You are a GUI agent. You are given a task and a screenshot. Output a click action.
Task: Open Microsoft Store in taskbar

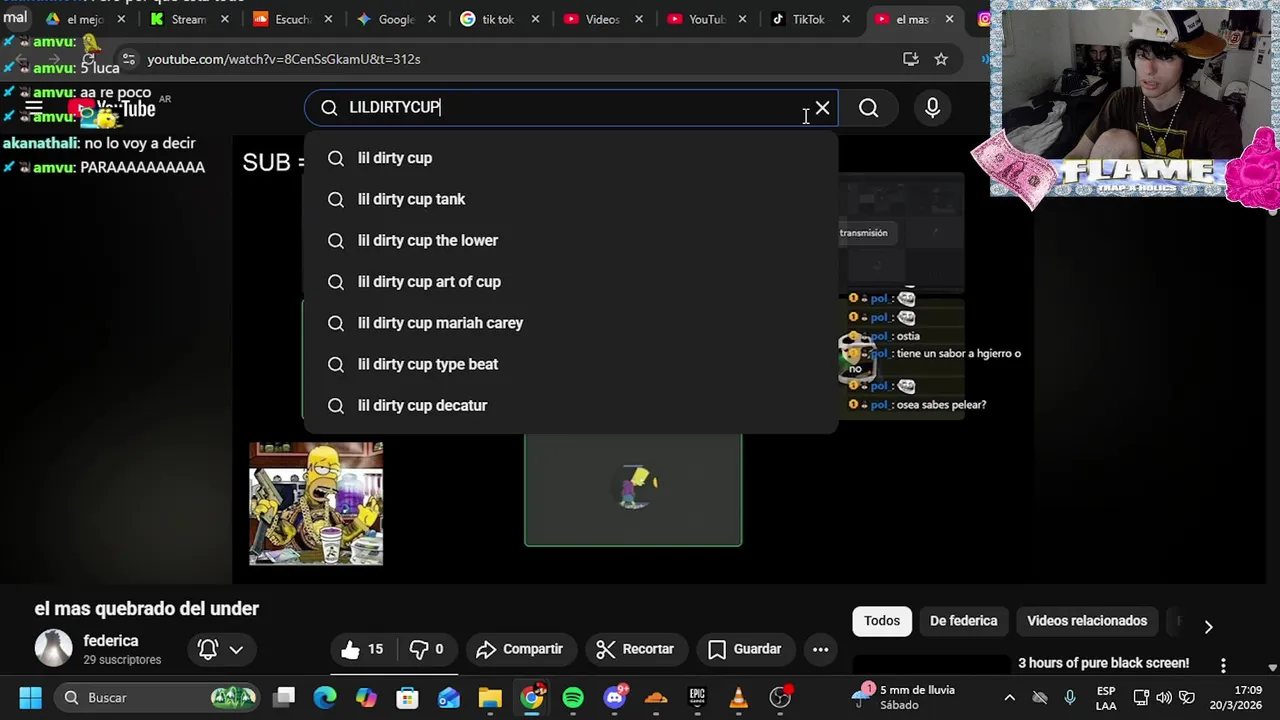(407, 698)
